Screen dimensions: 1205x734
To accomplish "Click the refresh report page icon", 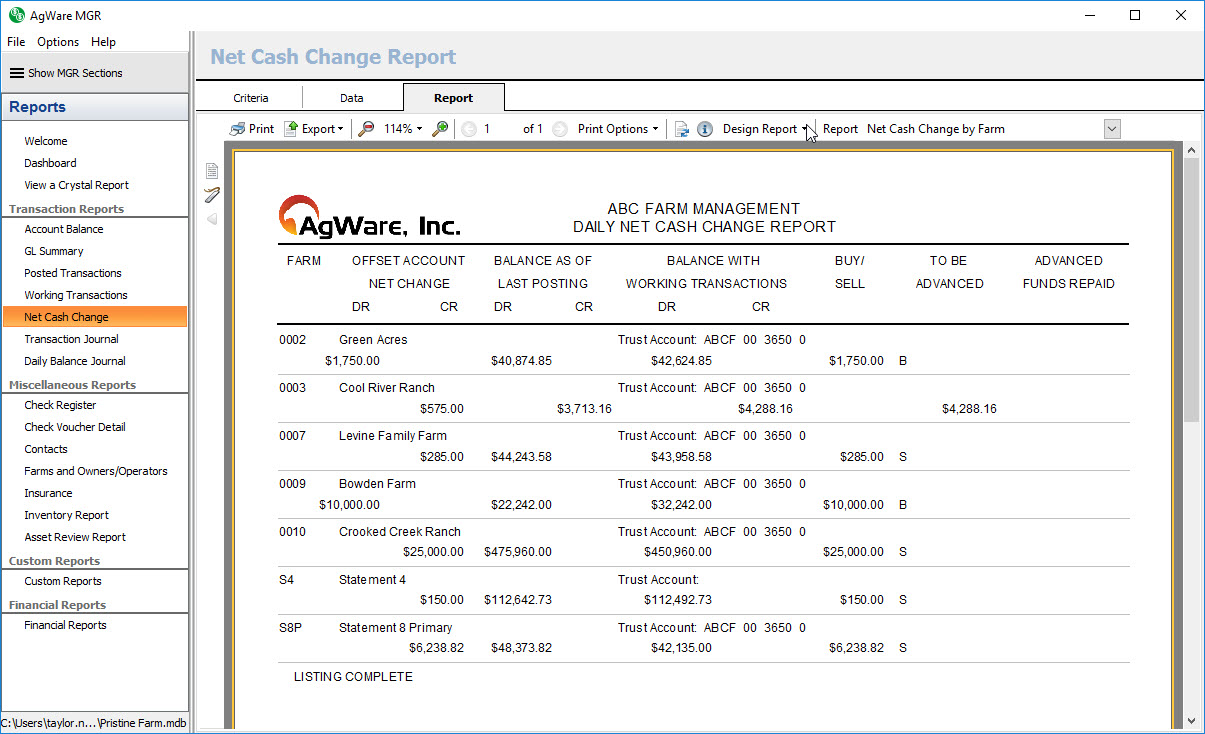I will (682, 129).
